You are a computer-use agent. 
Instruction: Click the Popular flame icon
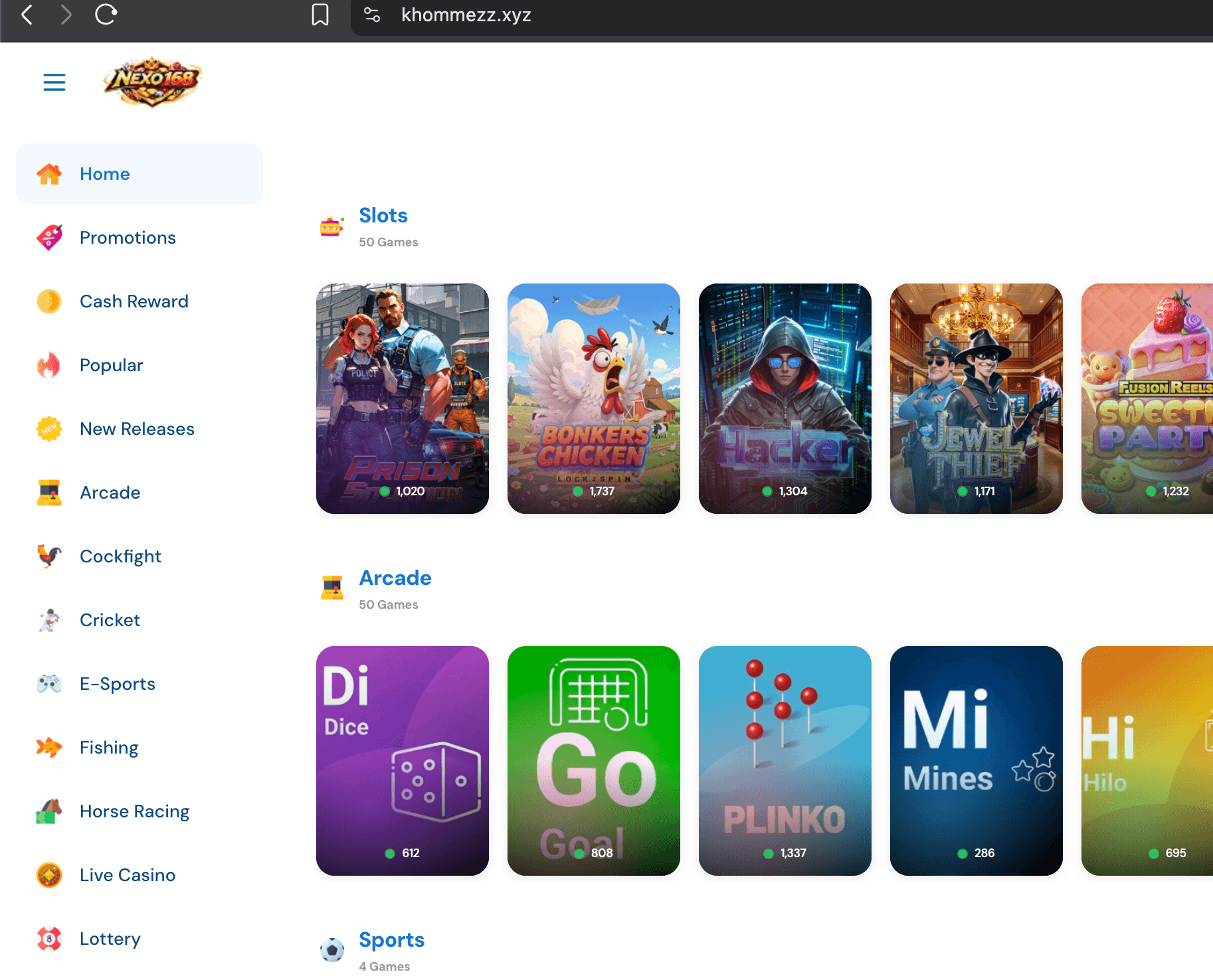click(x=49, y=365)
